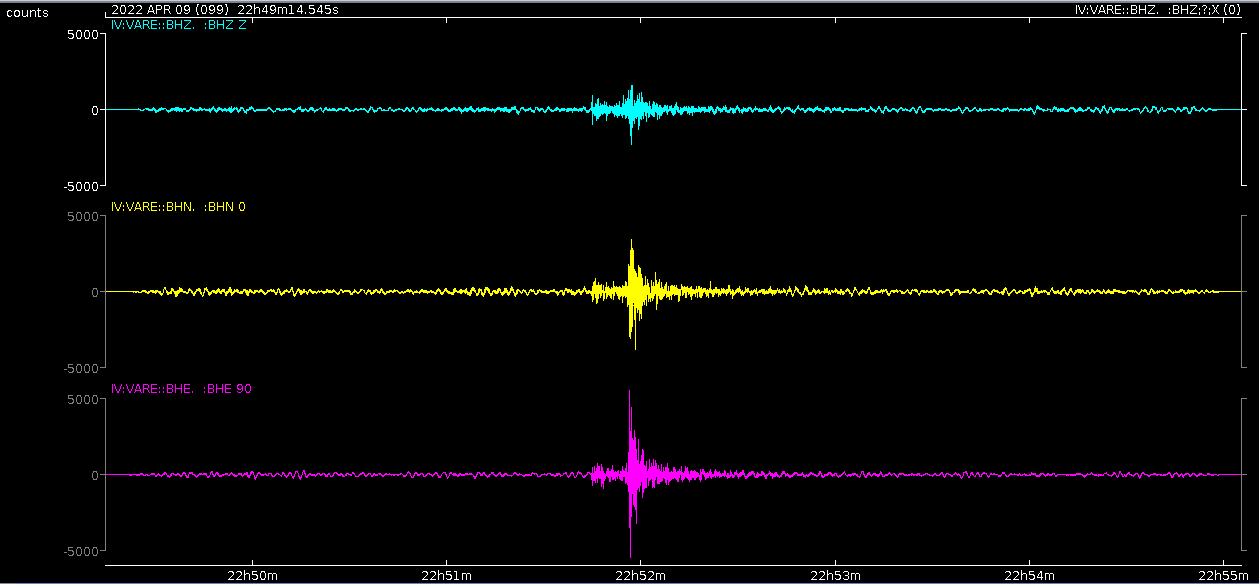This screenshot has height=584, width=1259.
Task: Click the 22h50m time axis tick
Action: (251, 575)
